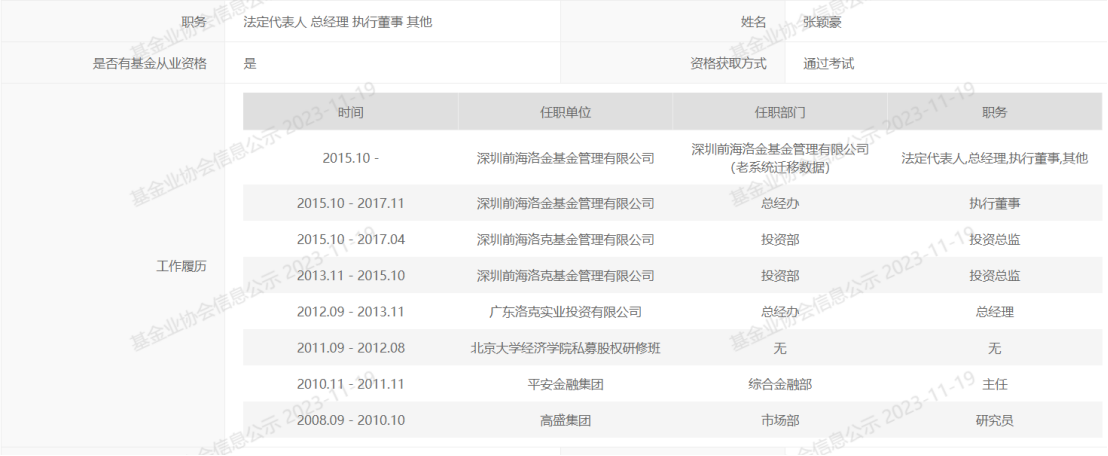
Task: Click position 无 in the 北京大学 row
Action: coord(995,348)
